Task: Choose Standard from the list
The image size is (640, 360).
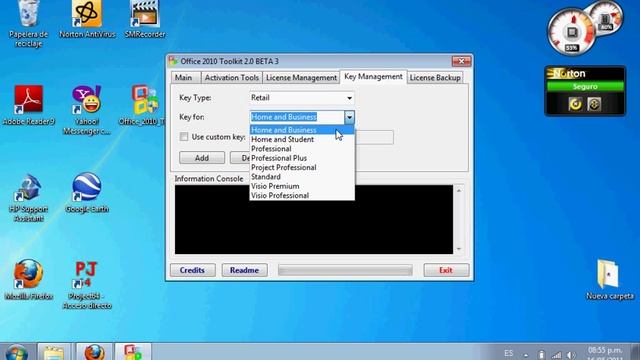Action: click(x=302, y=177)
